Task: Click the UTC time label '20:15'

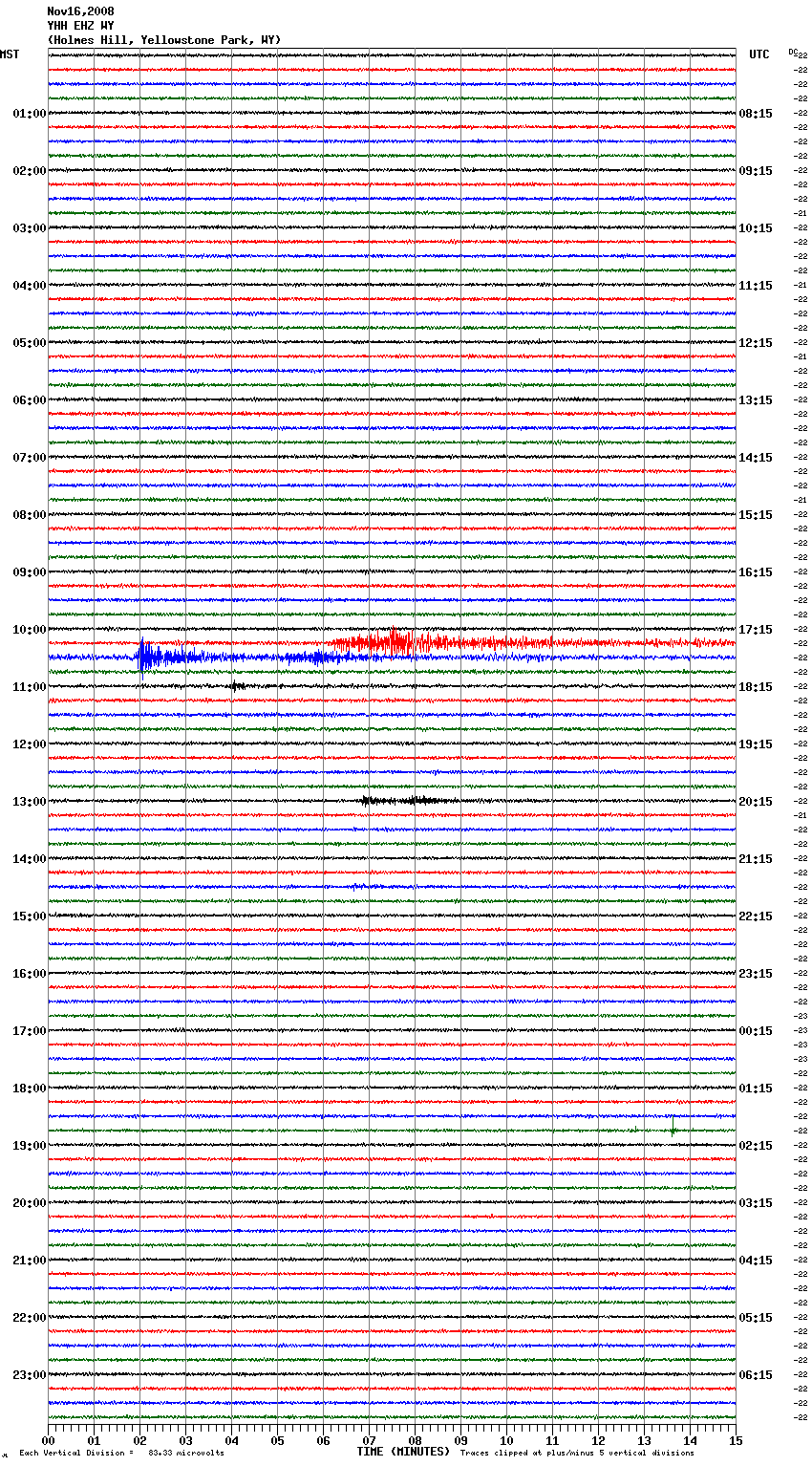Action: [x=756, y=802]
